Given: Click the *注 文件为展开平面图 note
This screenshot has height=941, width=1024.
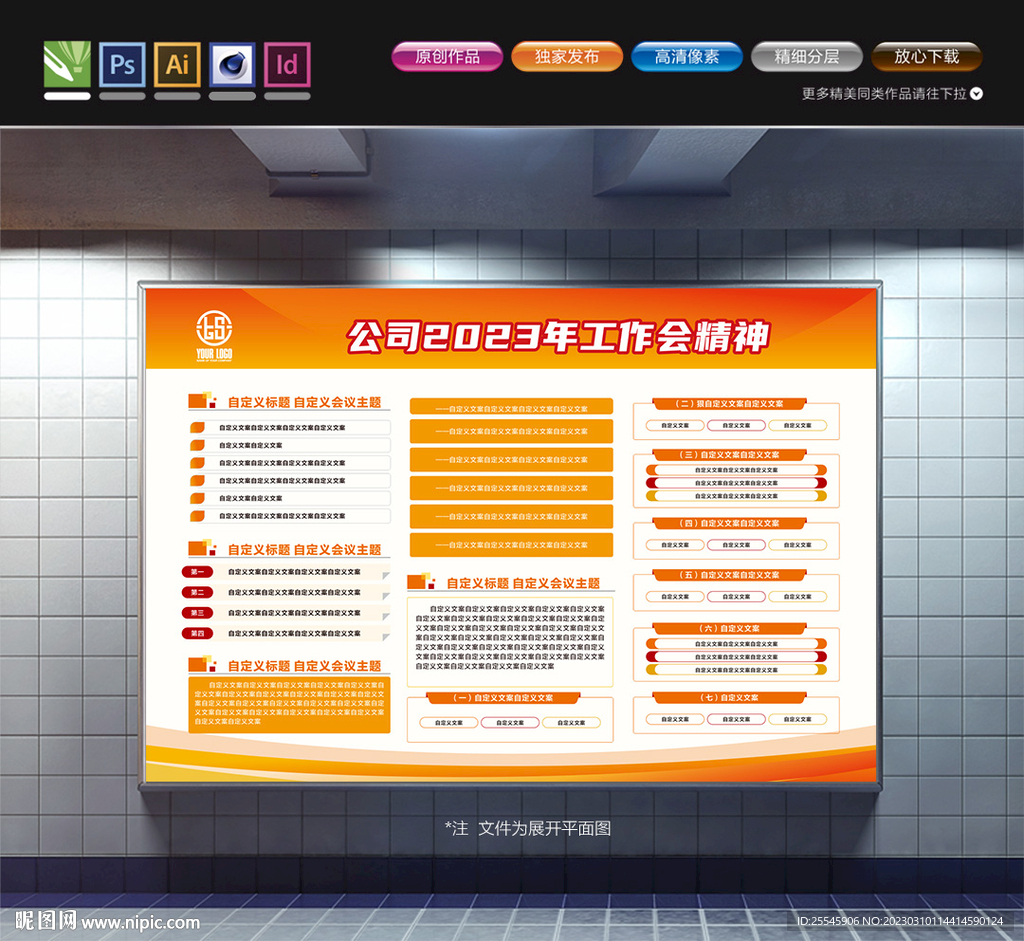Looking at the screenshot, I should (x=528, y=829).
